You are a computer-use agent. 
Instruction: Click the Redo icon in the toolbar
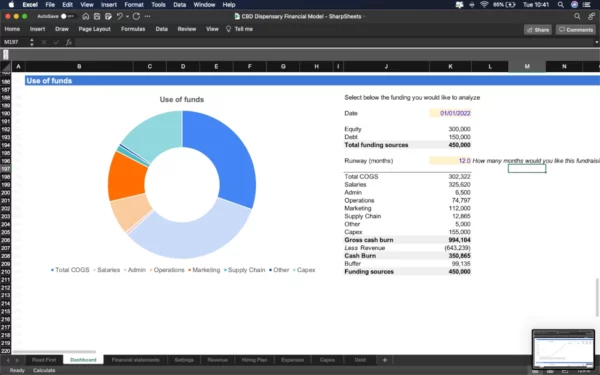click(x=136, y=16)
